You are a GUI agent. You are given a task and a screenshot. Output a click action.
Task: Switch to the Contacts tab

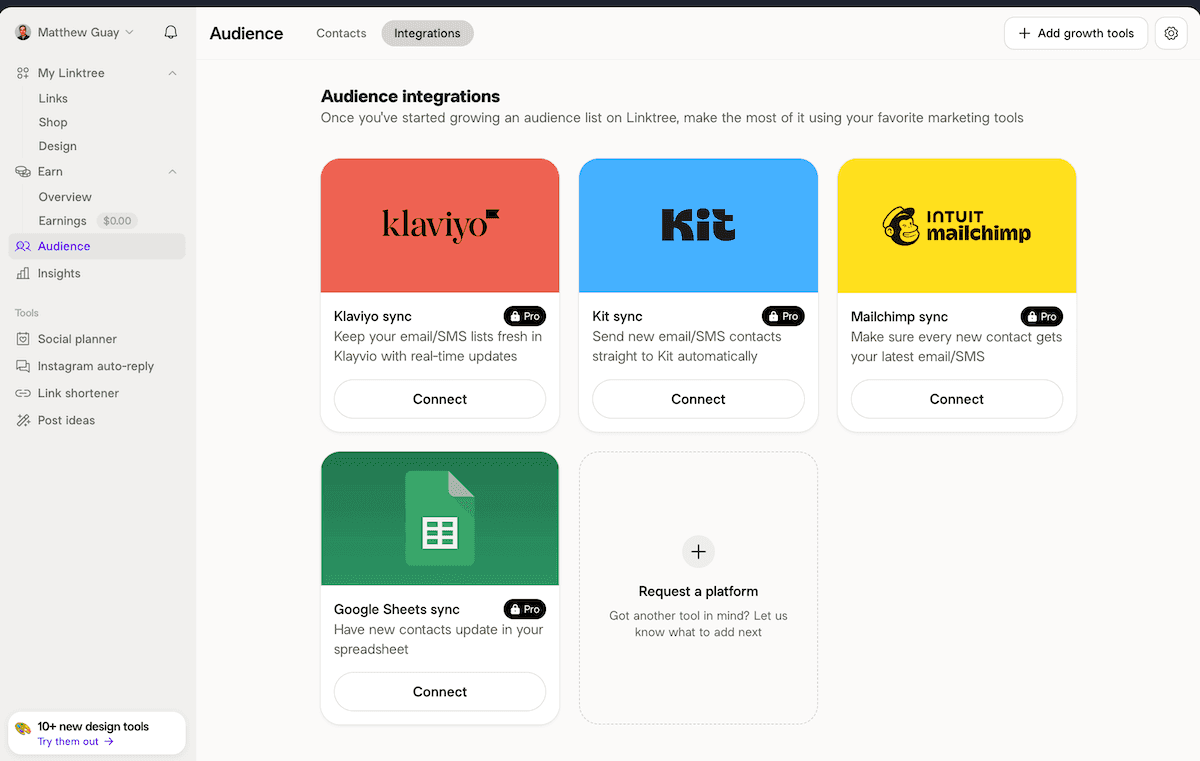tap(340, 33)
